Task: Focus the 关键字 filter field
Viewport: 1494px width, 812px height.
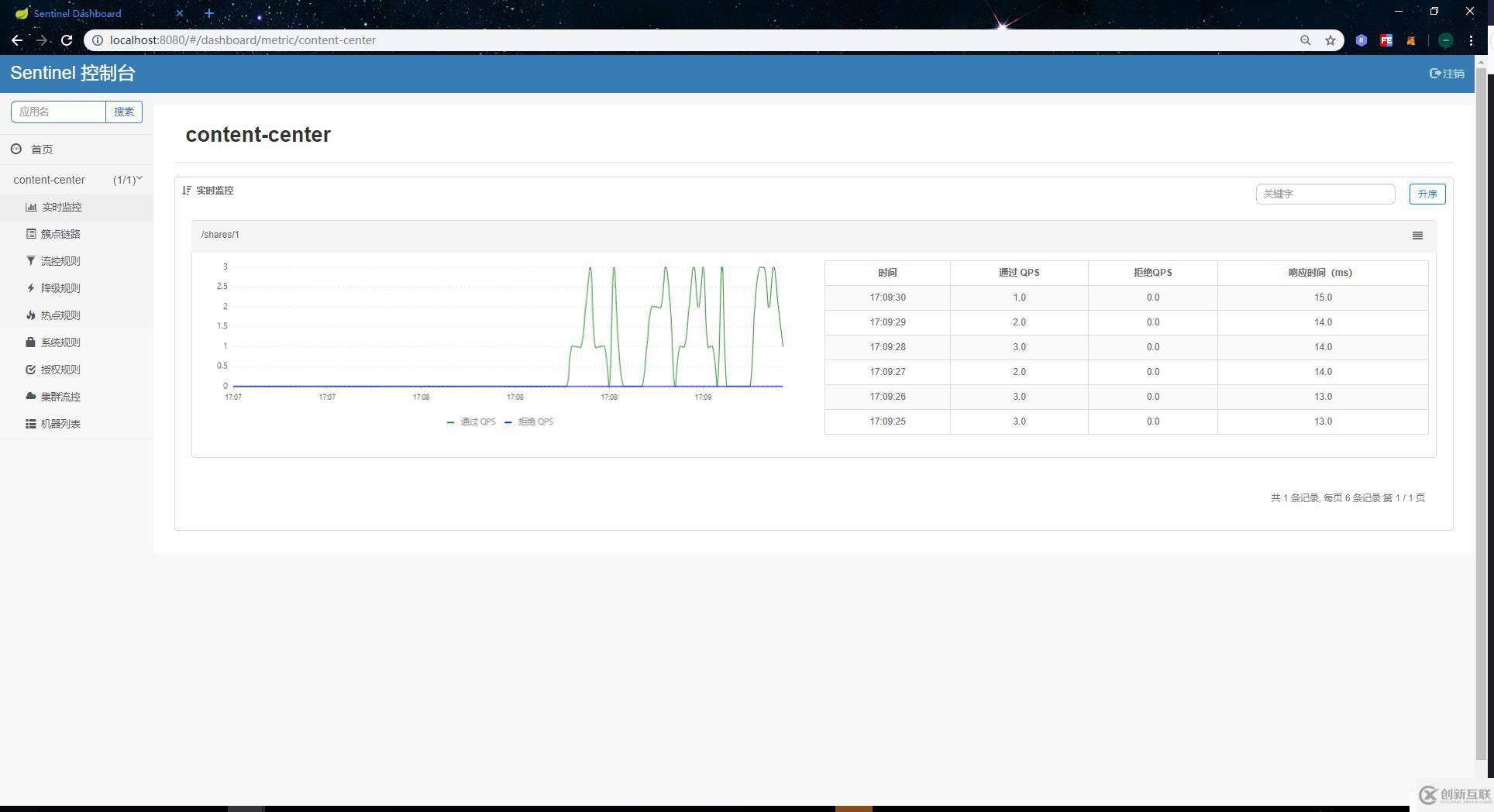Action: 1325,194
